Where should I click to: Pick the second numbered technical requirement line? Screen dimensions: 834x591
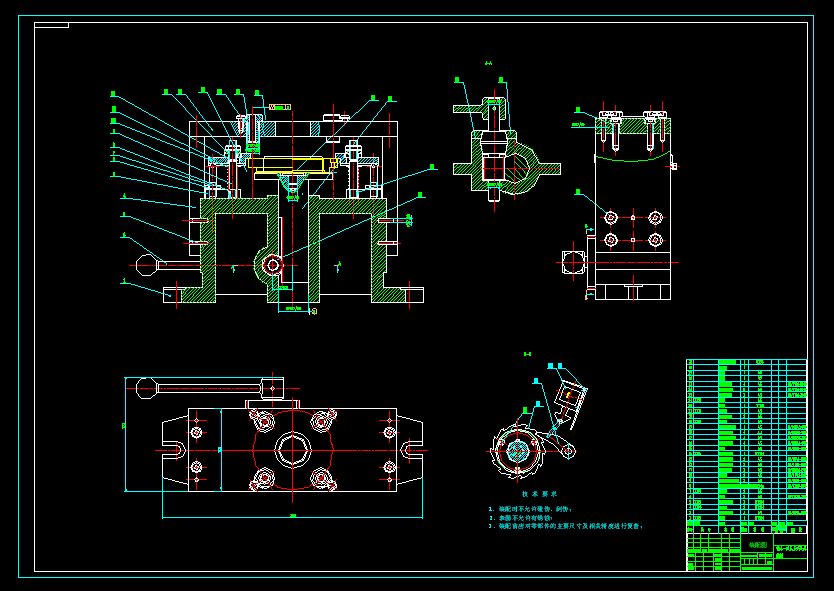(x=521, y=518)
